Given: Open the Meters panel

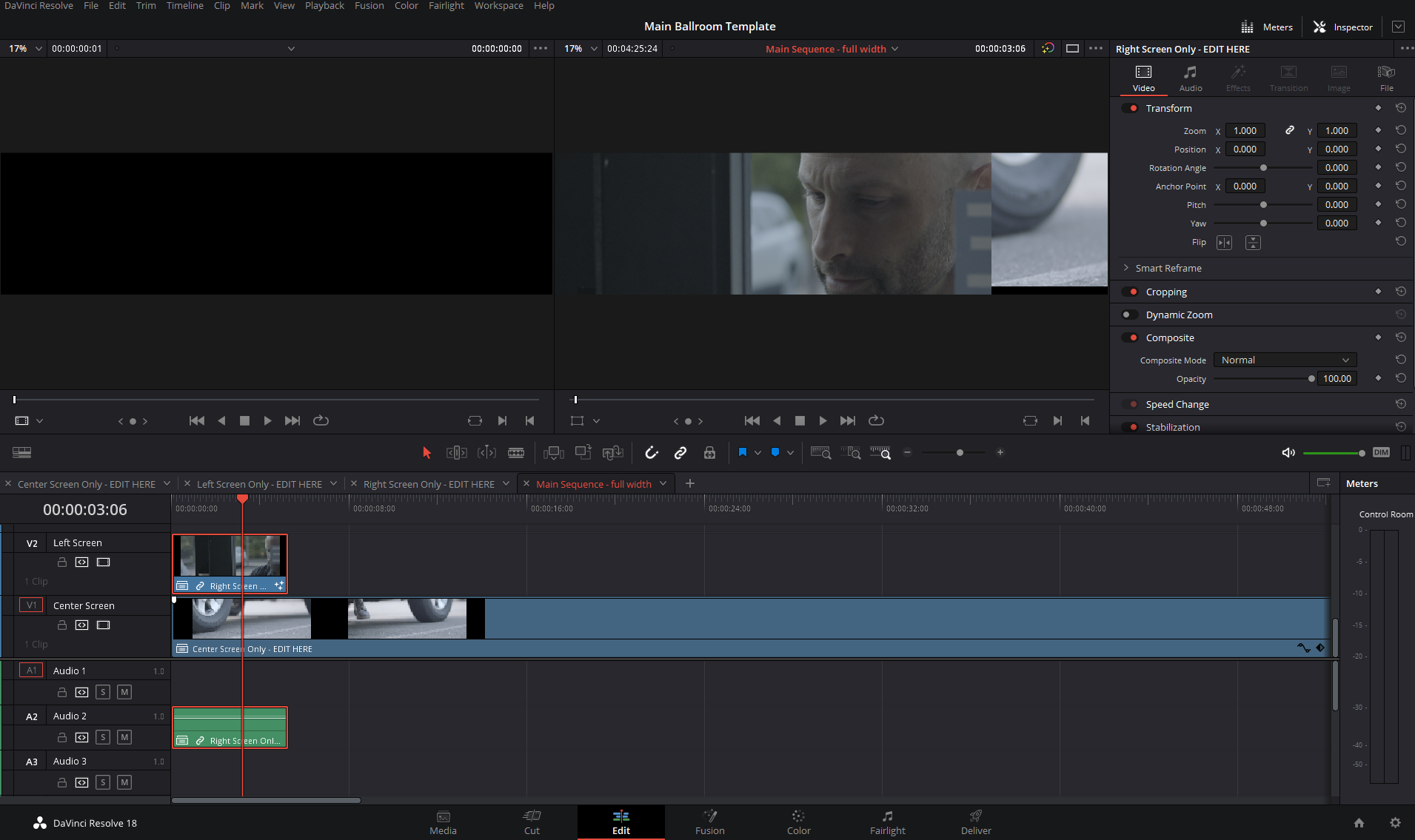Looking at the screenshot, I should (x=1267, y=27).
